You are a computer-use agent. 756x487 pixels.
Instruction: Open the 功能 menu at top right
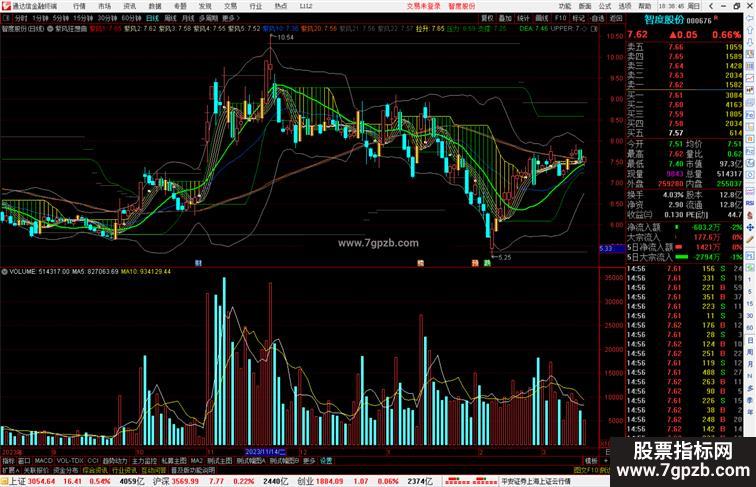coord(565,6)
